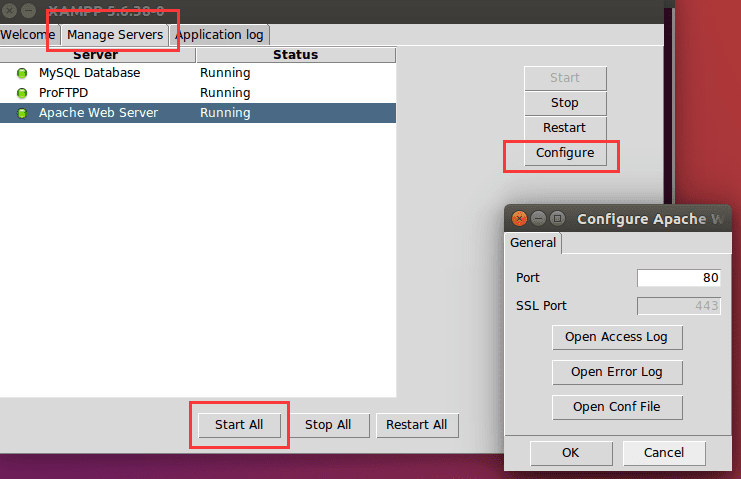741x479 pixels.
Task: Click the Server column header
Action: tap(97, 55)
